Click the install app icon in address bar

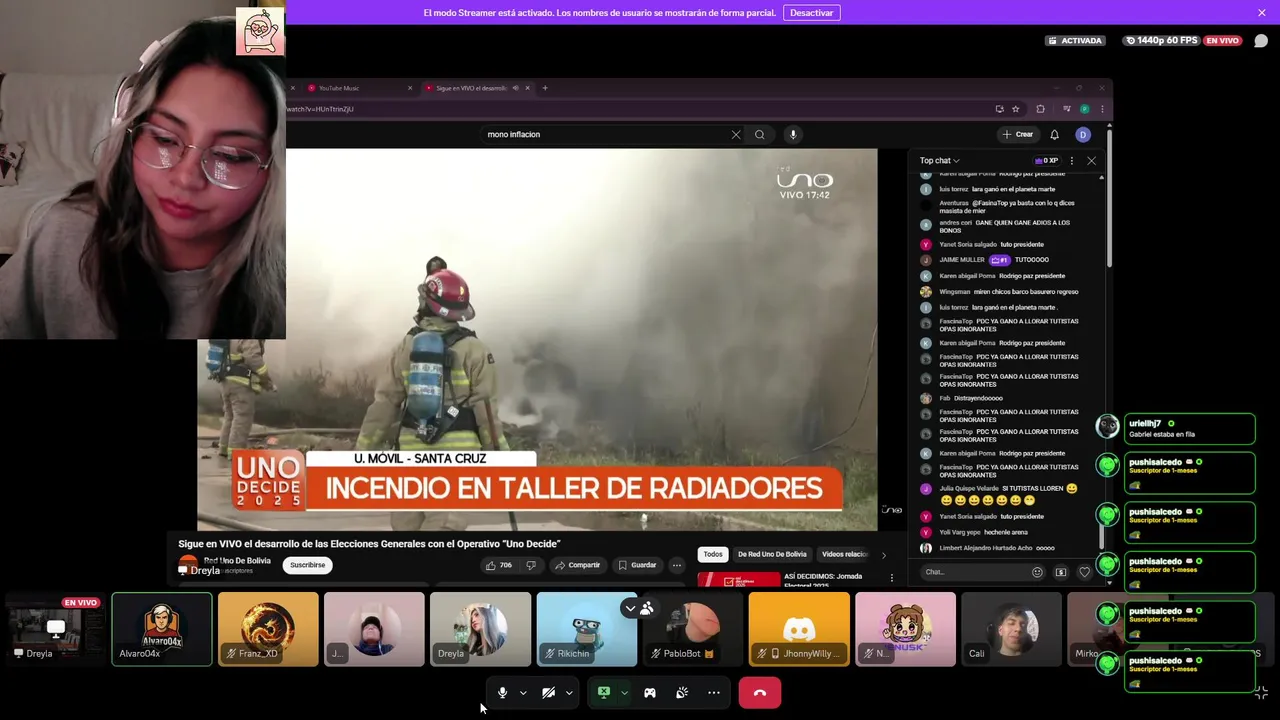coord(999,109)
